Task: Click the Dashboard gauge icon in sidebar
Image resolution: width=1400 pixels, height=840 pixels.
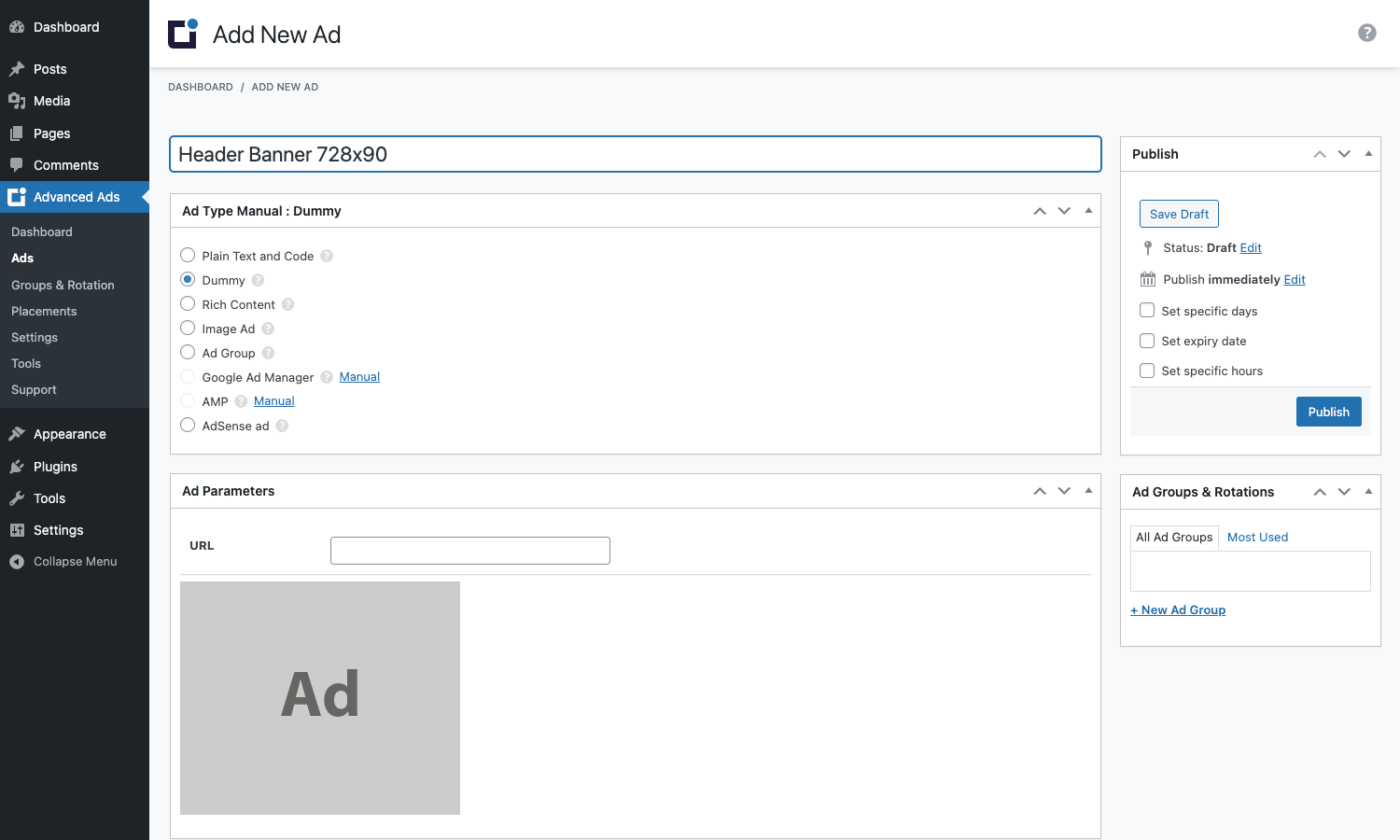Action: coord(17,27)
